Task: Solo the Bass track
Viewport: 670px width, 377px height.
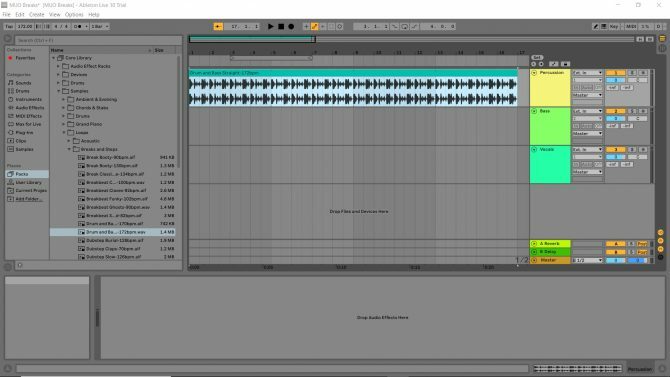Action: 632,111
